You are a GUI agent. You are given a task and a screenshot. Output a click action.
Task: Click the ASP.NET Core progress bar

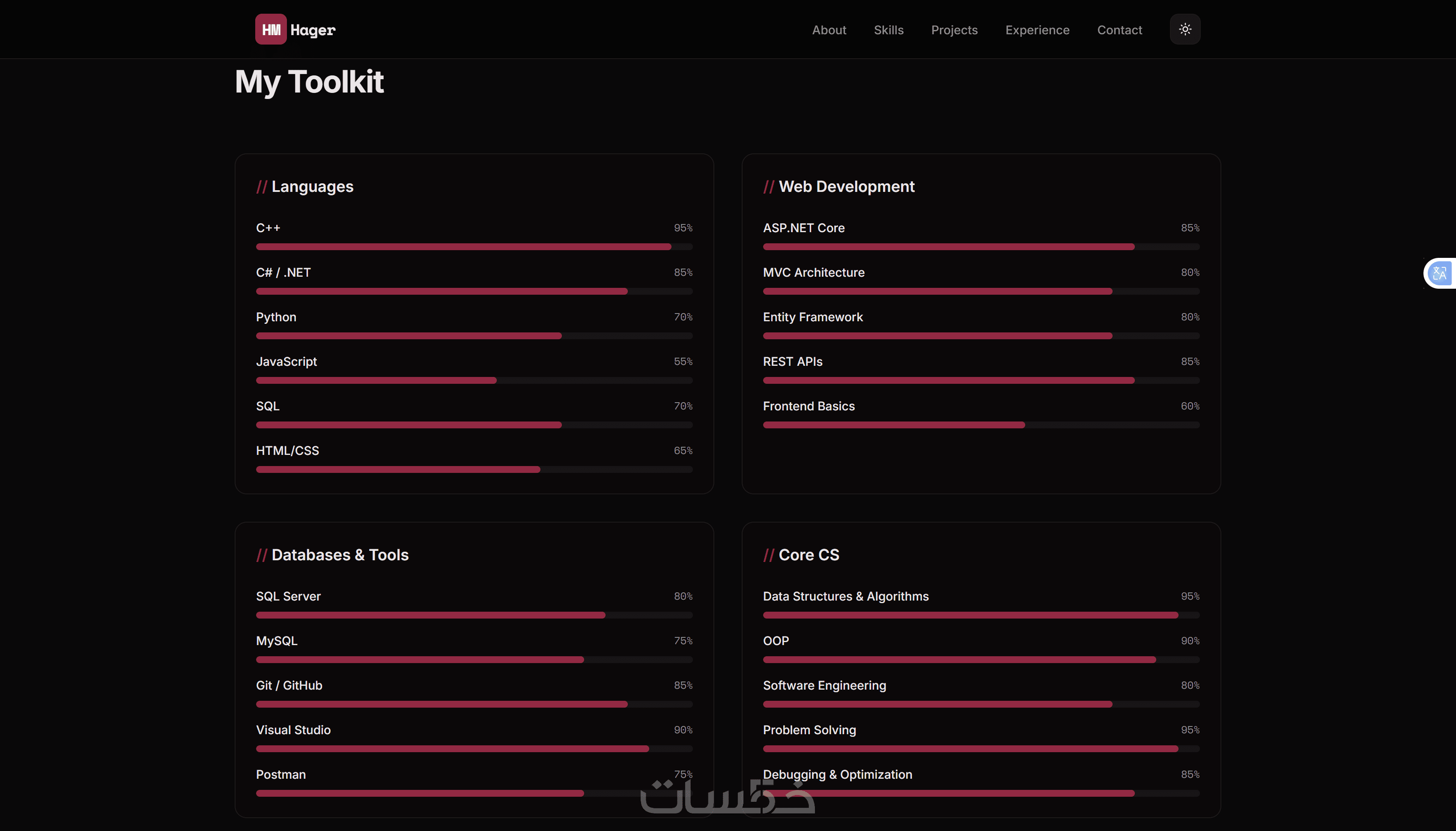pos(981,247)
